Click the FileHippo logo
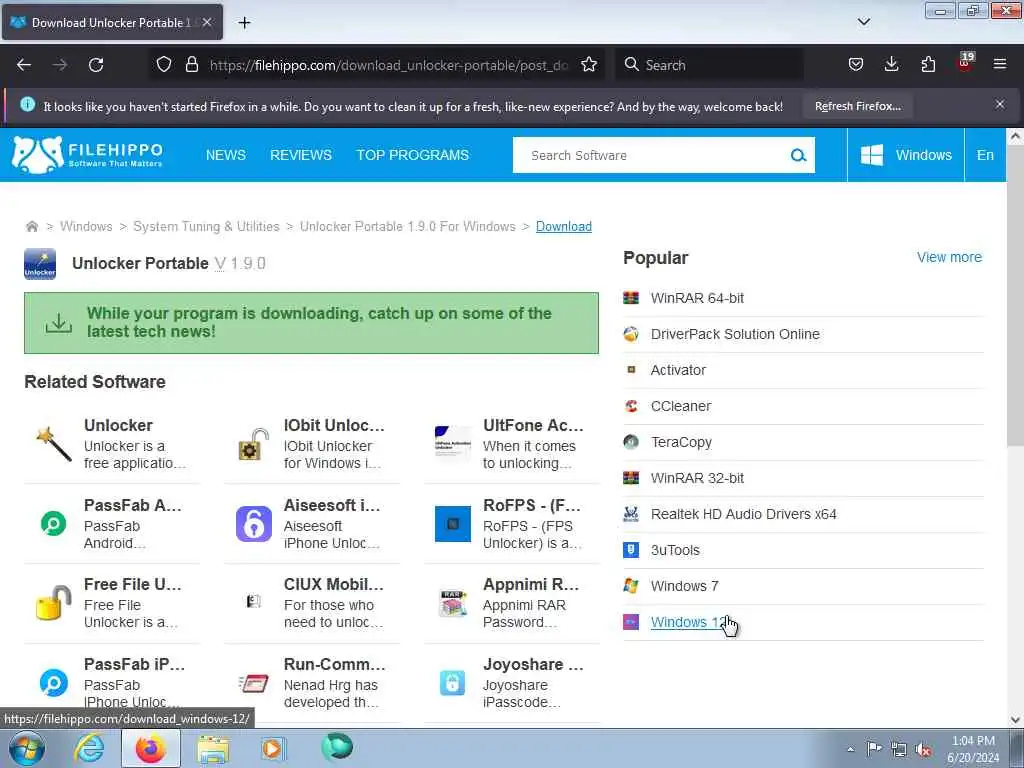Image resolution: width=1024 pixels, height=768 pixels. [x=87, y=155]
